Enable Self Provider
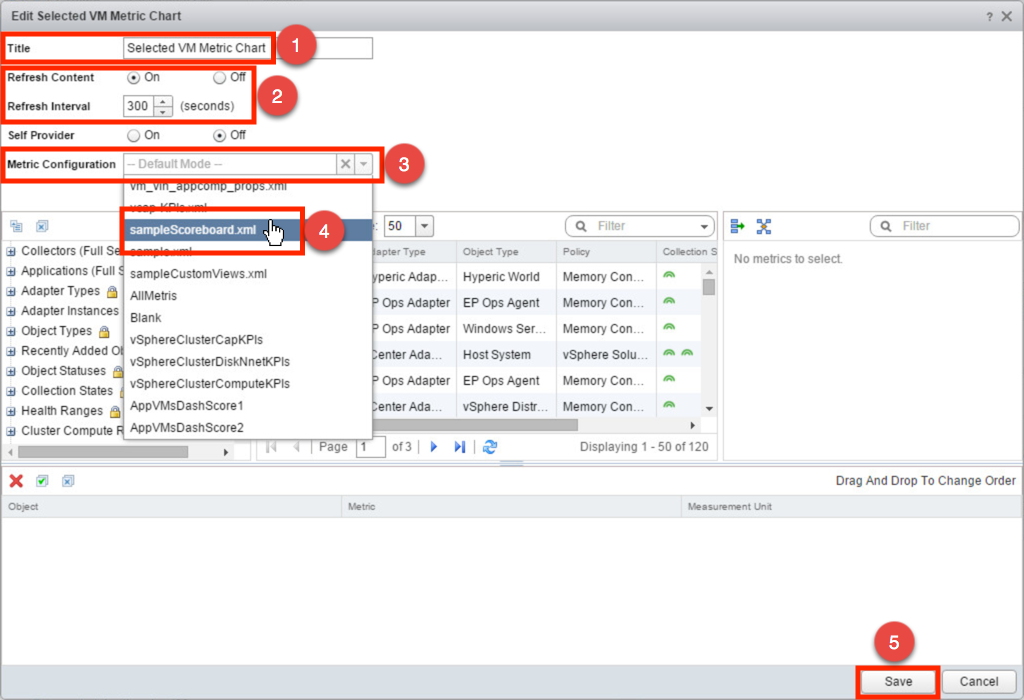1024x700 pixels. click(x=132, y=134)
